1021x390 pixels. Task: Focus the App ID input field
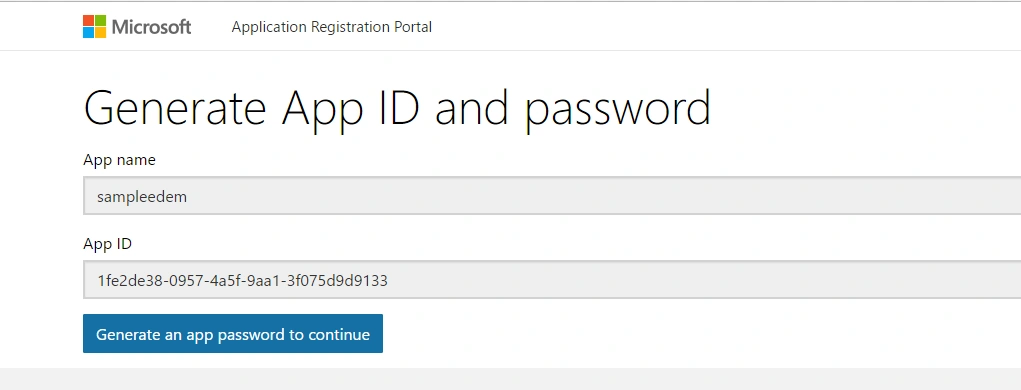552,280
